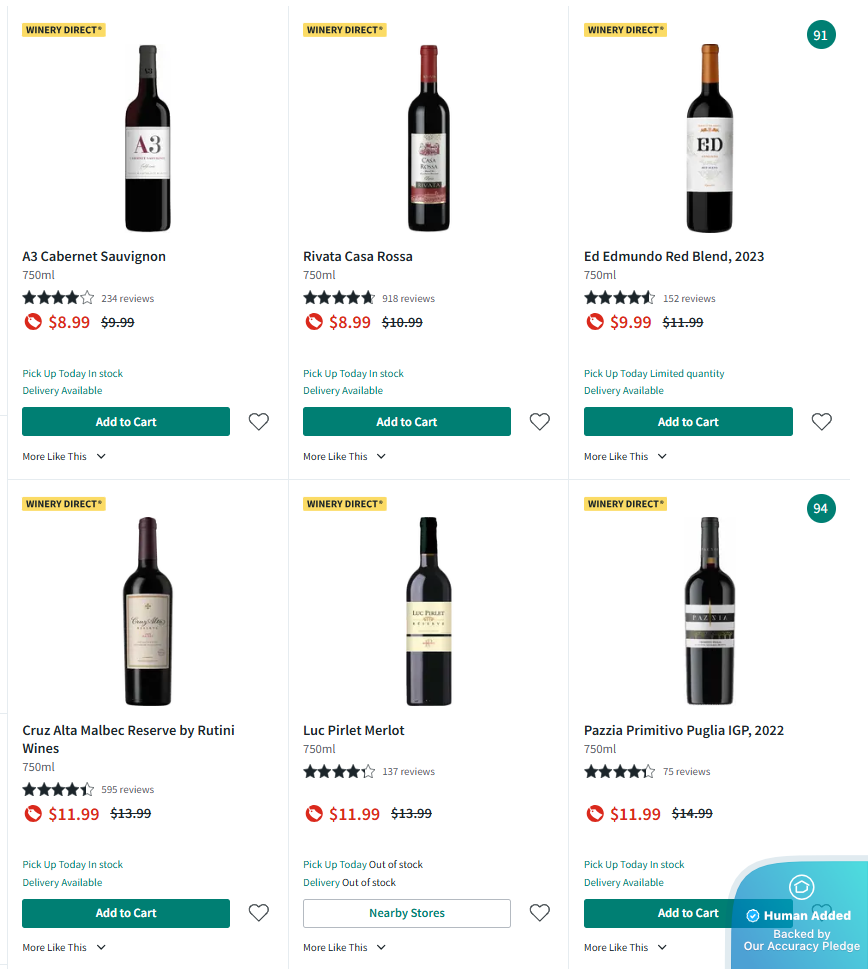Read the 595 reviews for Cruz Alta Malbec
This screenshot has width=868, height=969.
(128, 790)
